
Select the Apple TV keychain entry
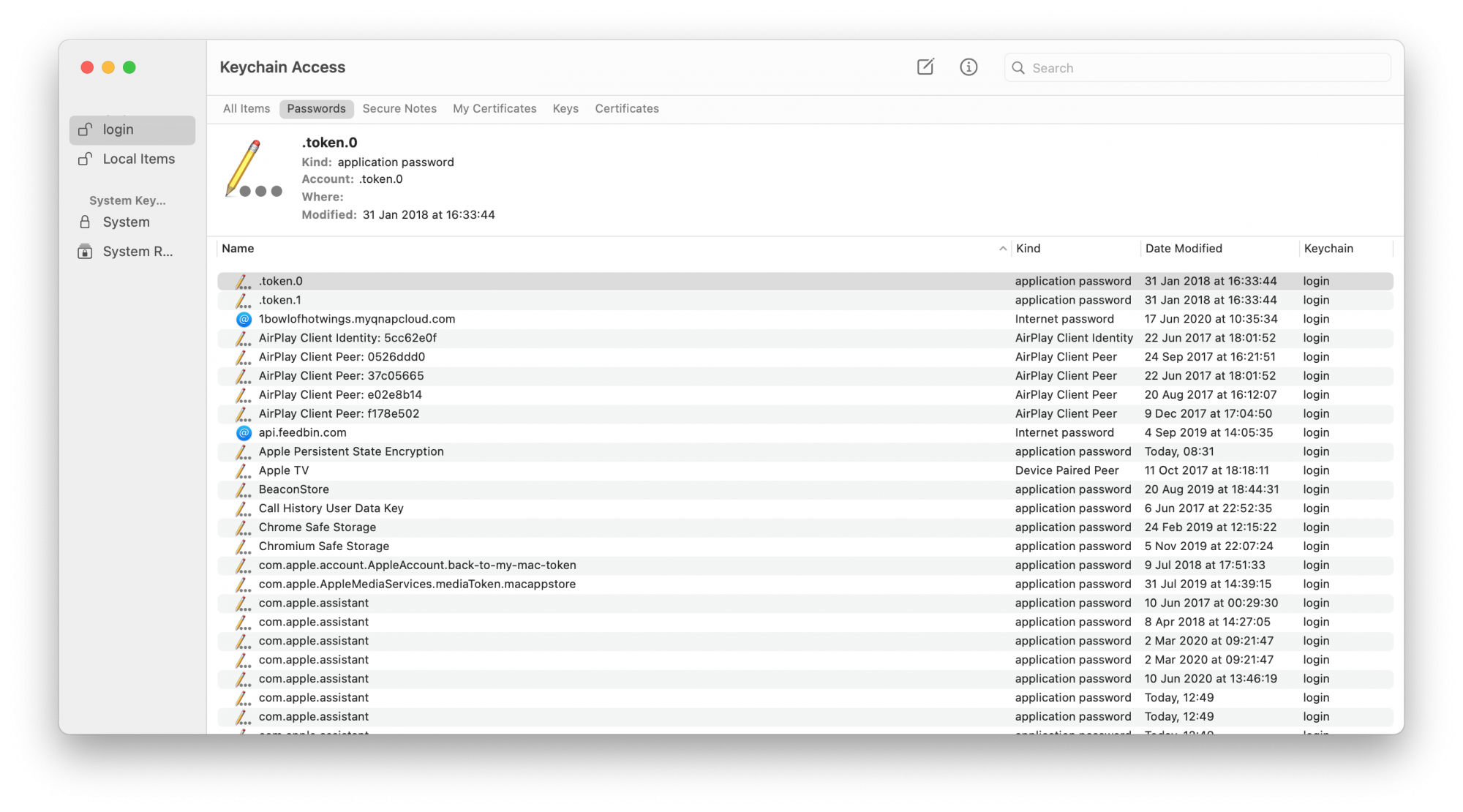(284, 471)
